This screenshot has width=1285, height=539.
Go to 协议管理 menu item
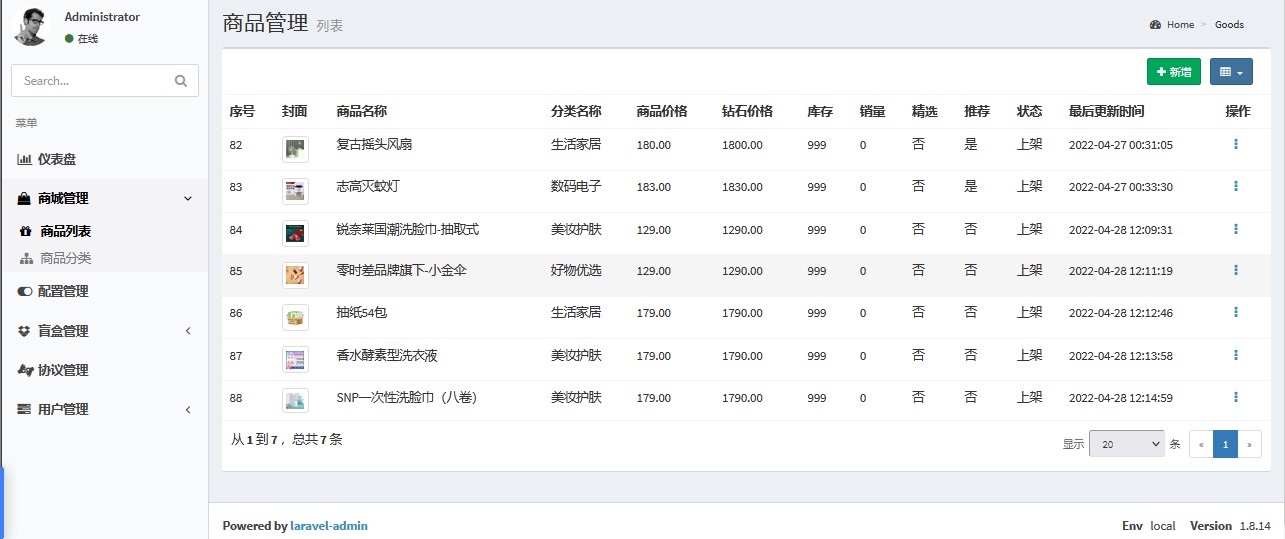click(62, 370)
